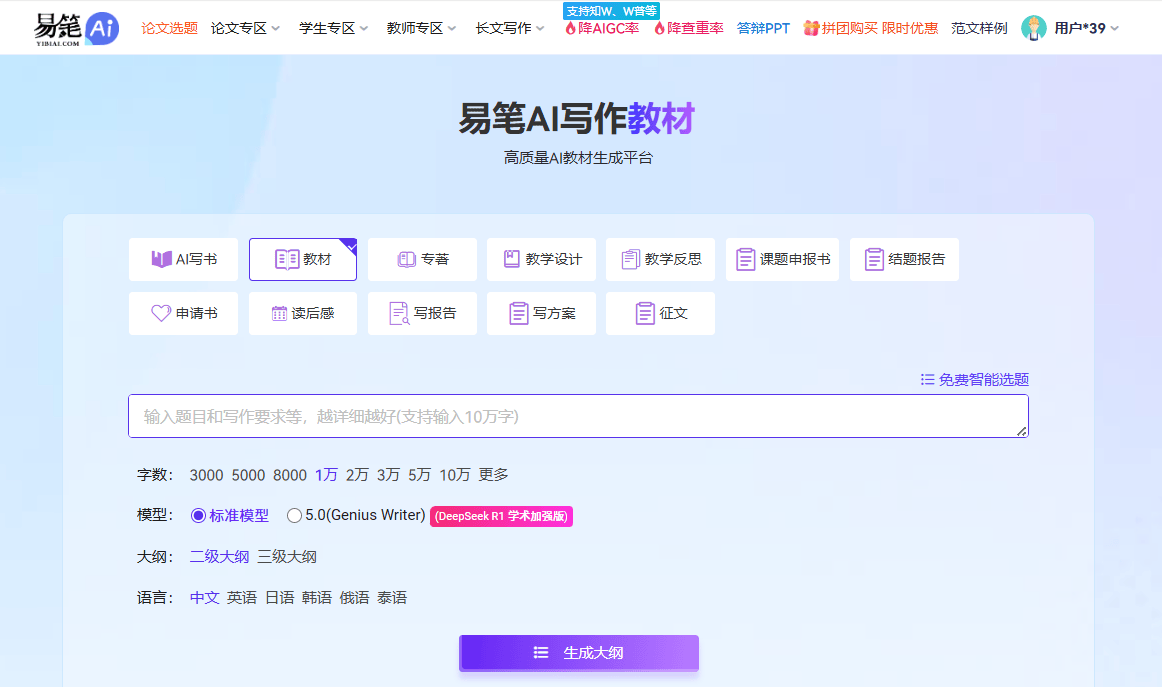Switch to the 教材 tab

302,259
